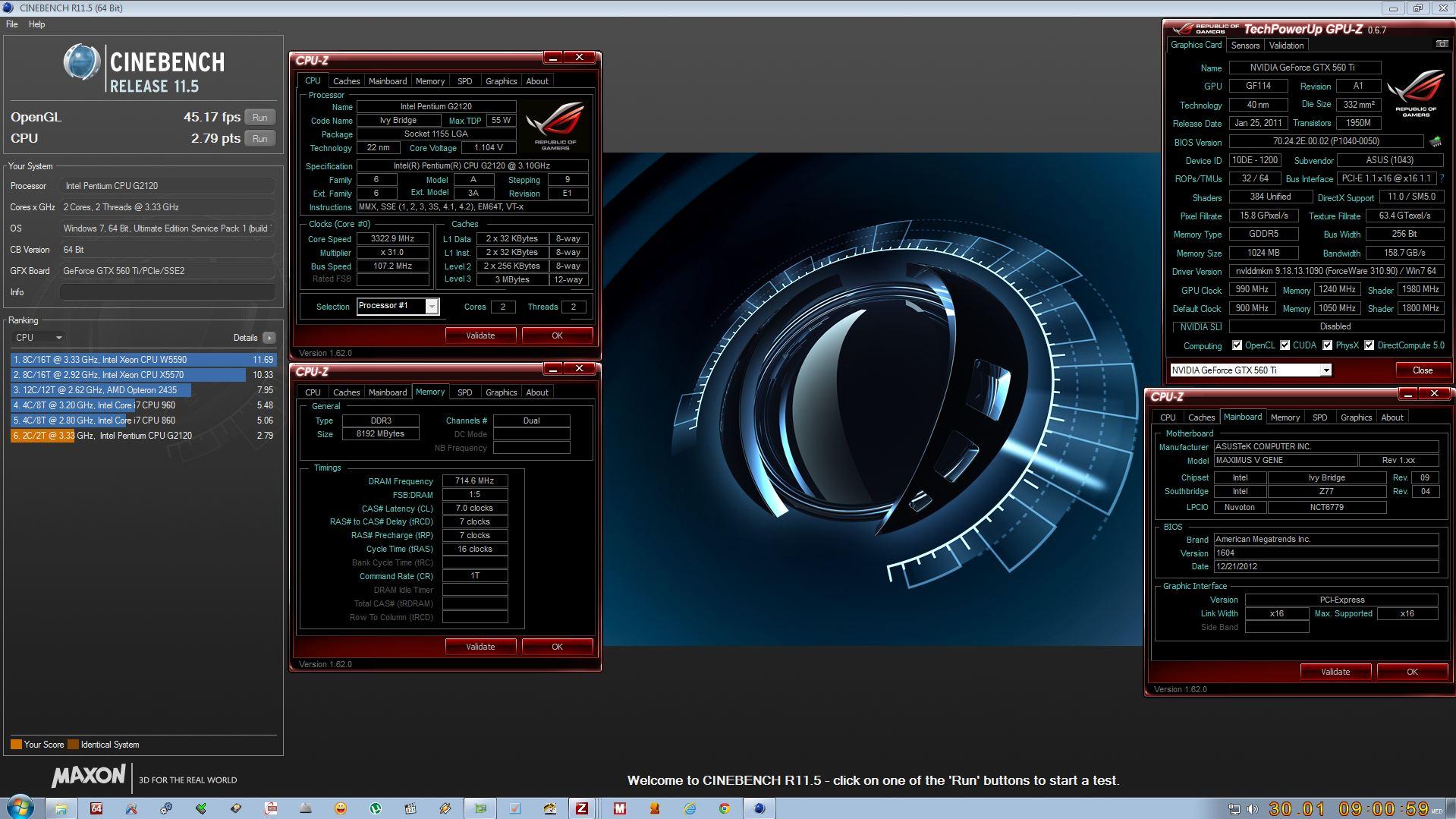Select the Intel Xeon CPU X5570 ranking row

[x=143, y=375]
